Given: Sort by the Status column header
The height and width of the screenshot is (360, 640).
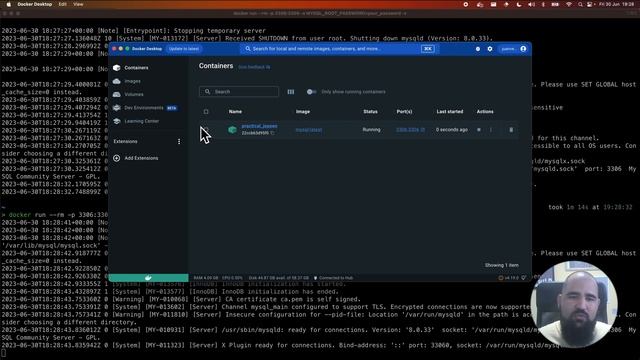Looking at the screenshot, I should click(370, 111).
